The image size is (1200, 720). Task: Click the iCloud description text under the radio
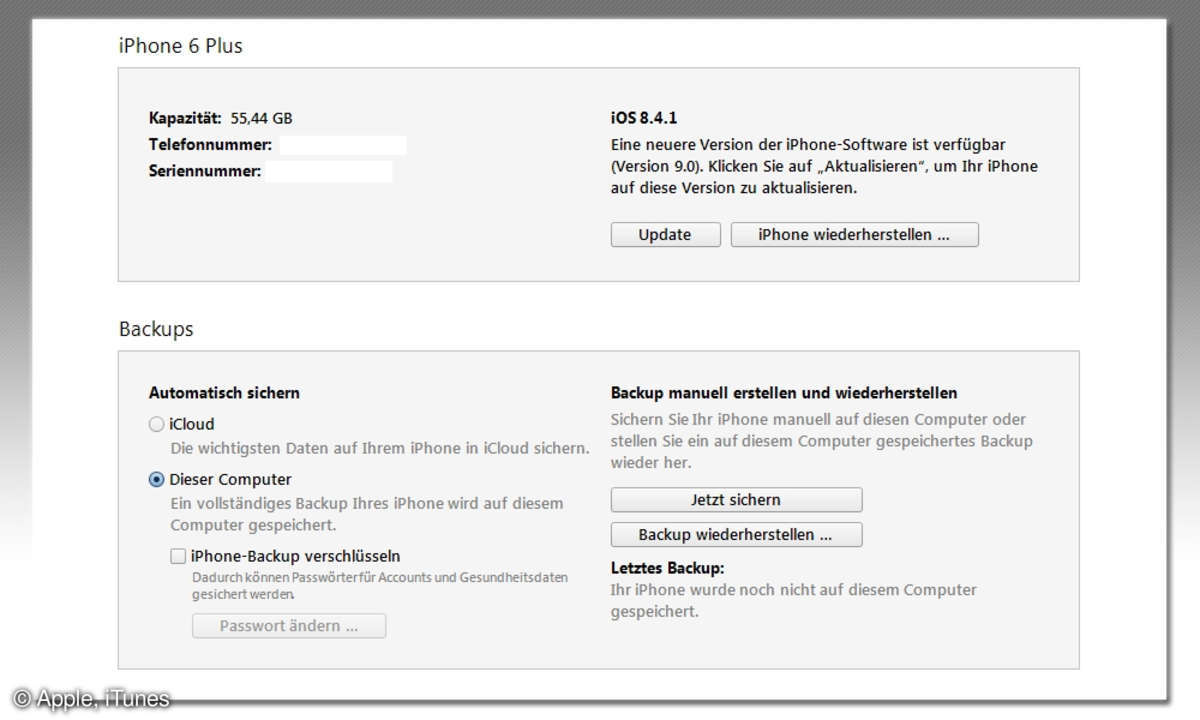379,448
